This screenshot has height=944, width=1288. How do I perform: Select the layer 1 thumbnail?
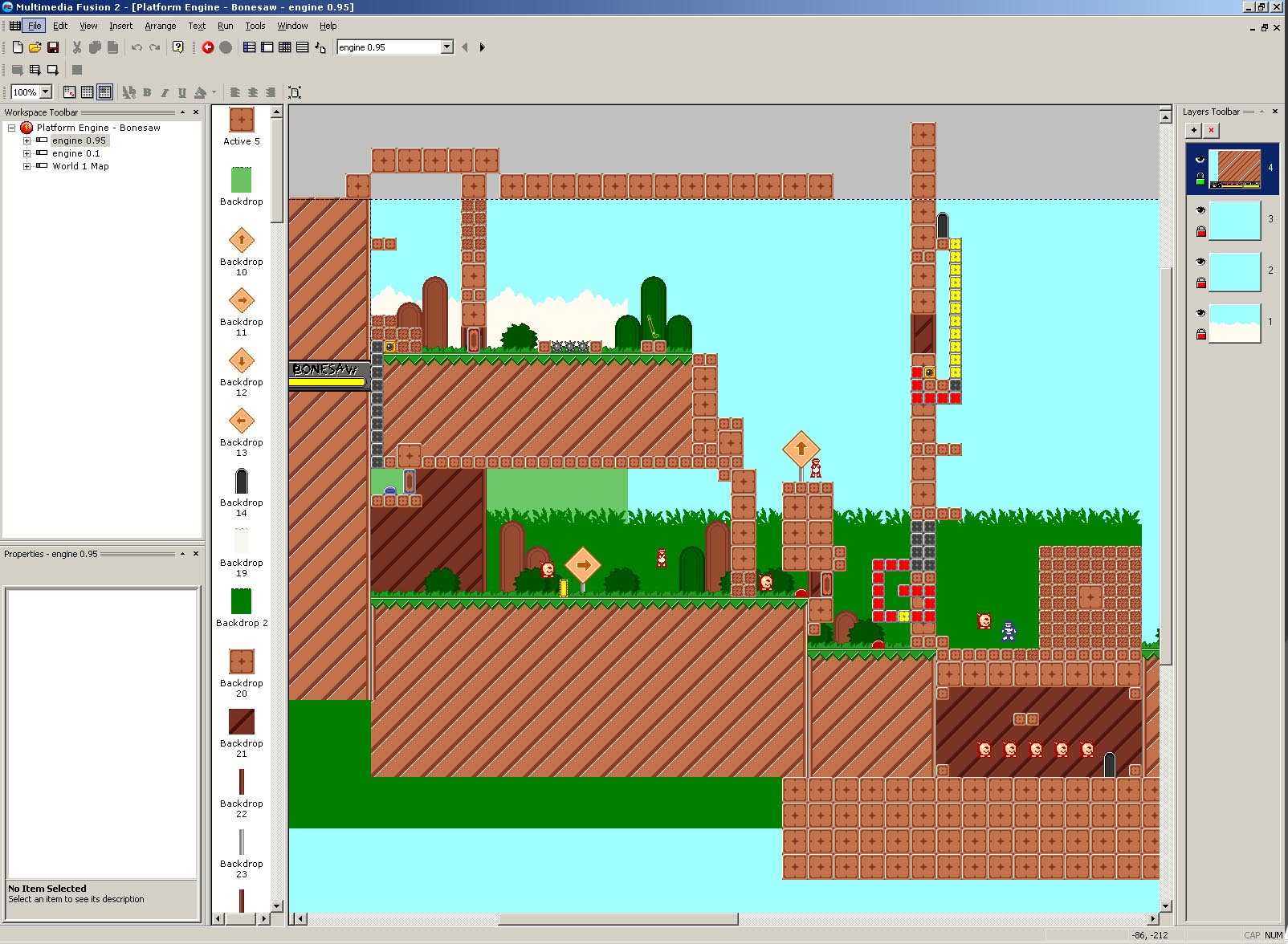(x=1235, y=323)
